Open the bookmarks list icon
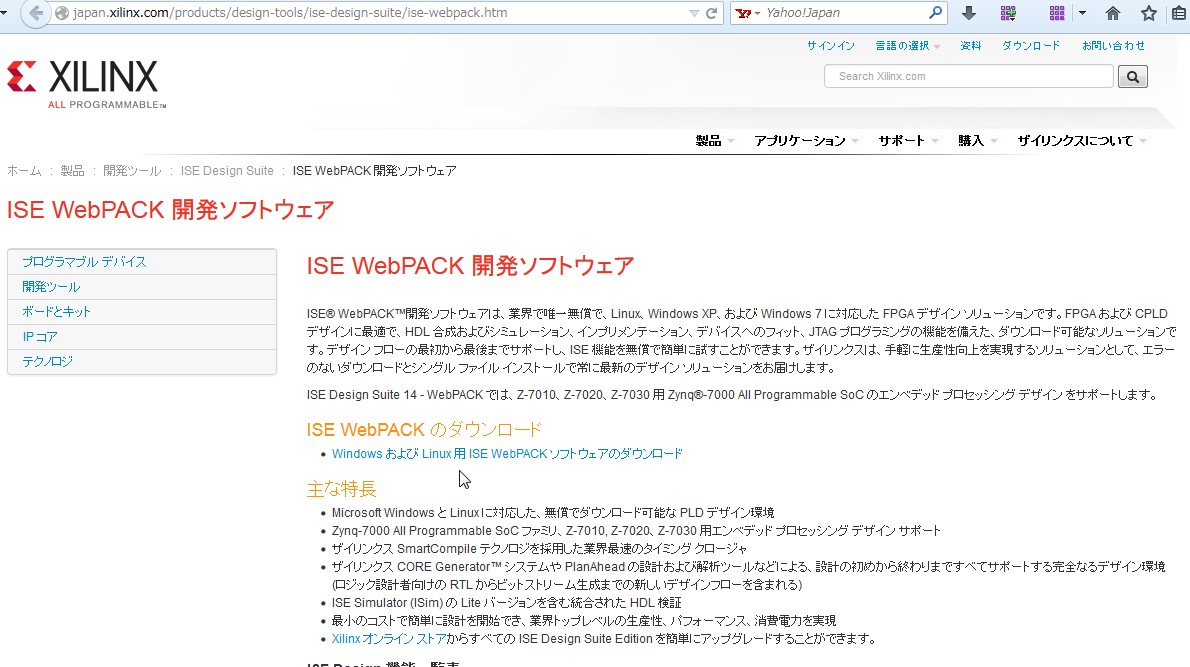1190x667 pixels. [1179, 13]
